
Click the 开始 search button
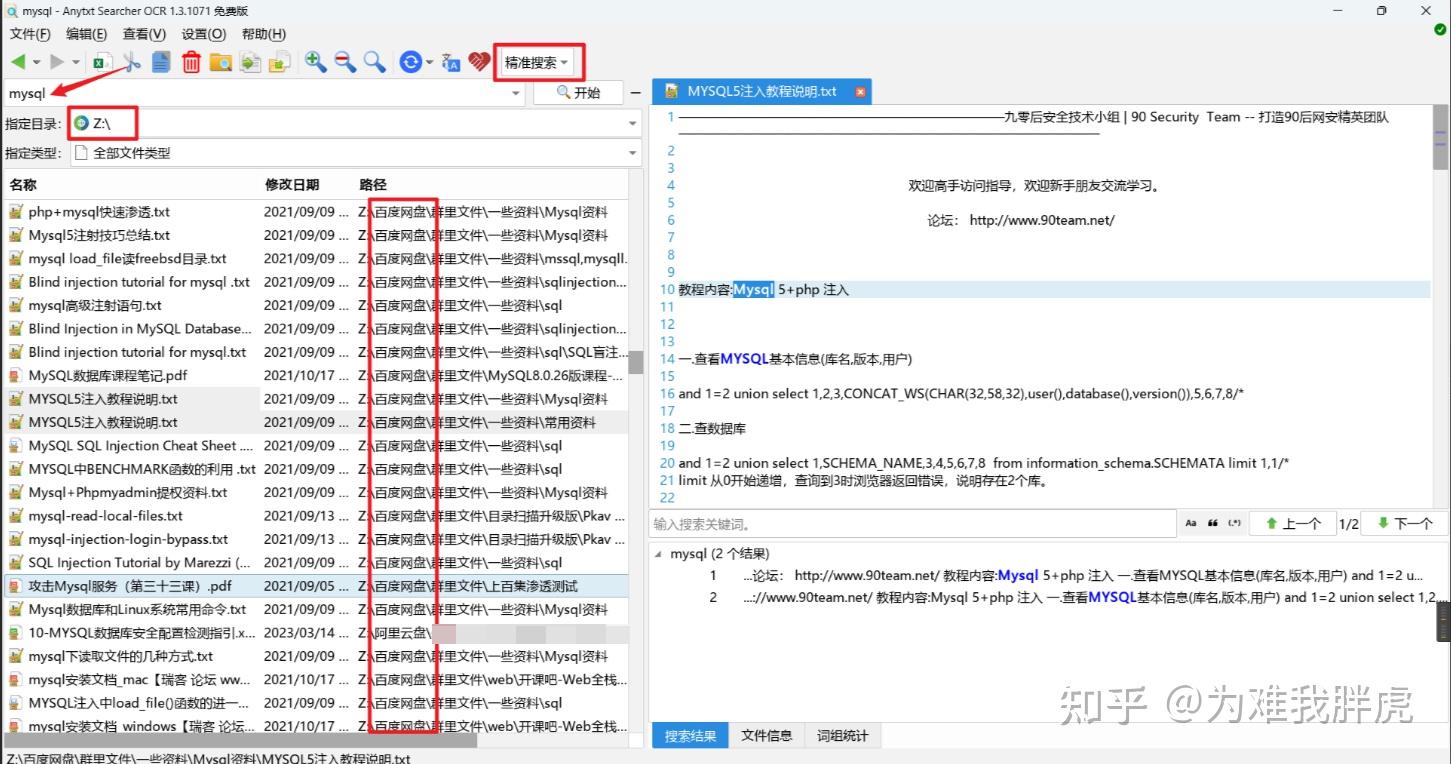[x=580, y=92]
